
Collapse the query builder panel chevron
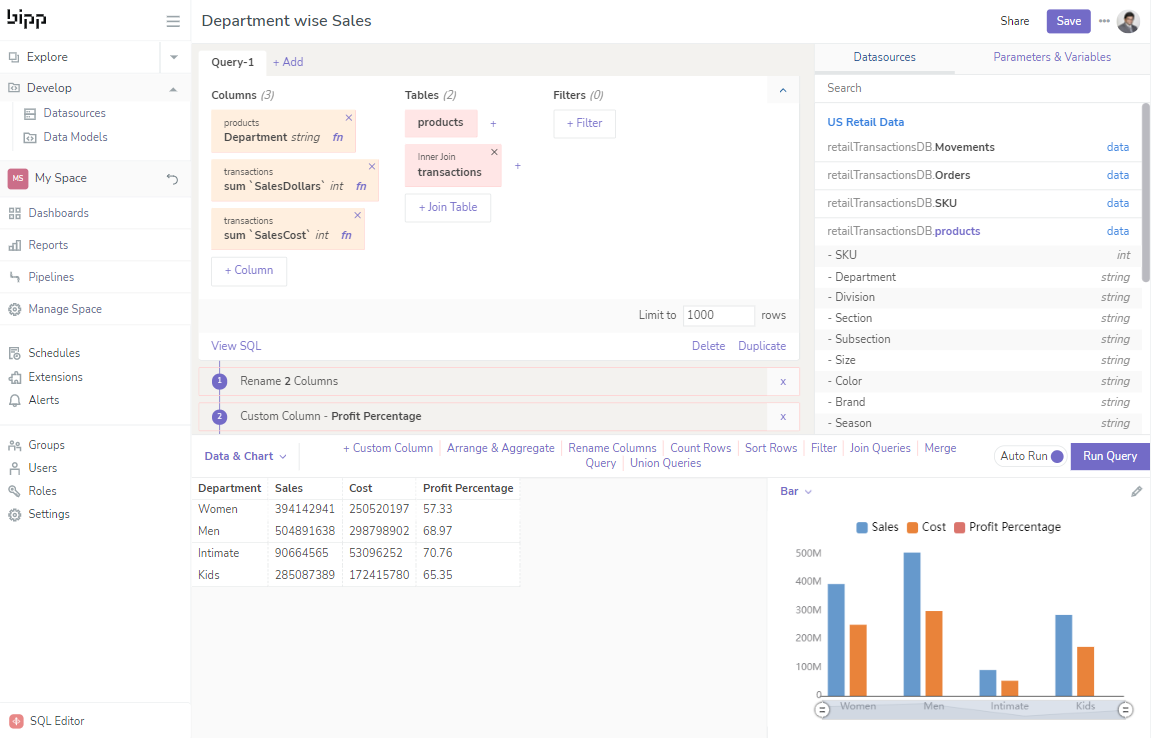(x=782, y=90)
